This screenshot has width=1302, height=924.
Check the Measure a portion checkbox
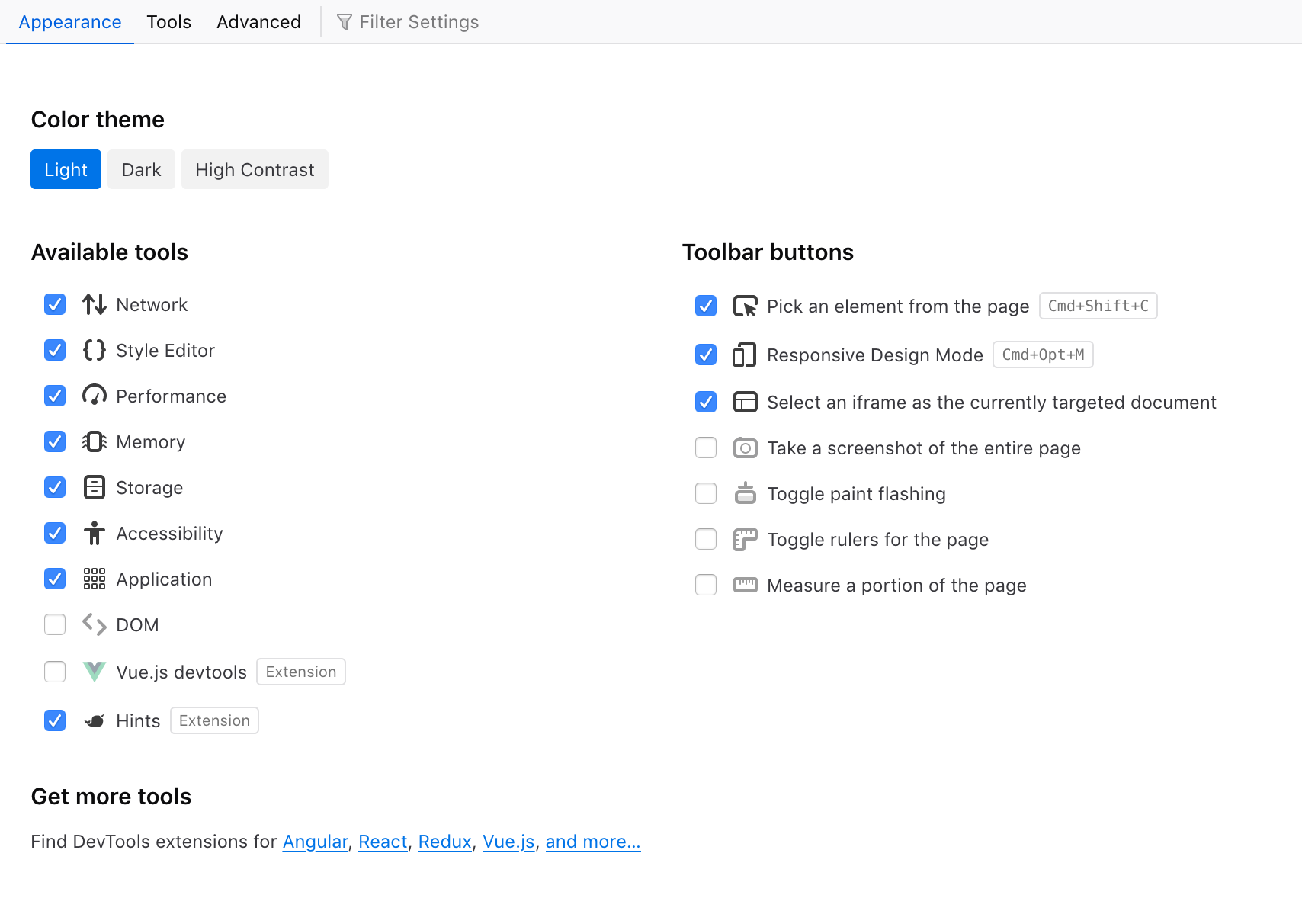[706, 586]
